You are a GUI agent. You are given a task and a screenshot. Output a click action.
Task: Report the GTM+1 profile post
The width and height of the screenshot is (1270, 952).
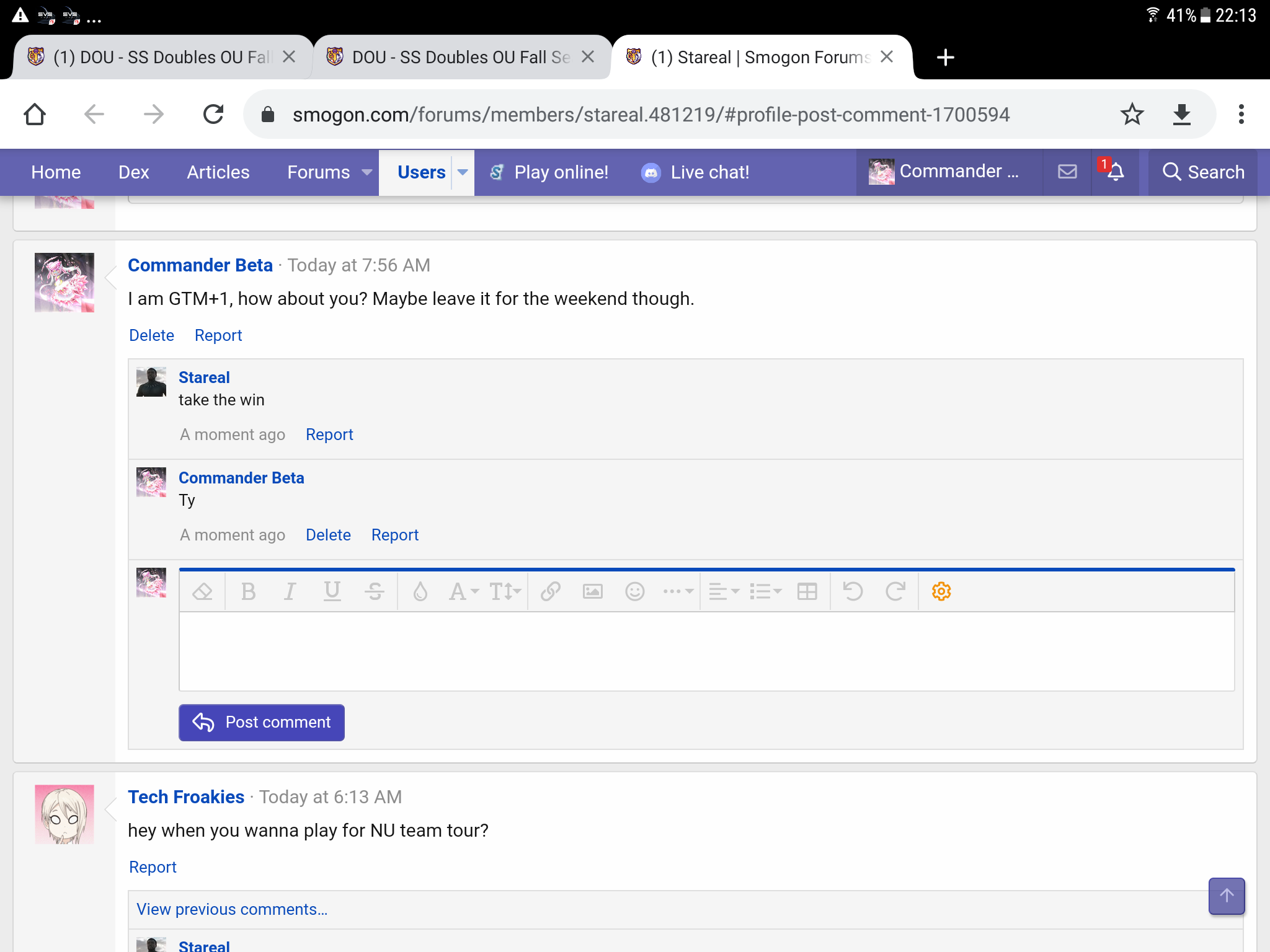(218, 335)
